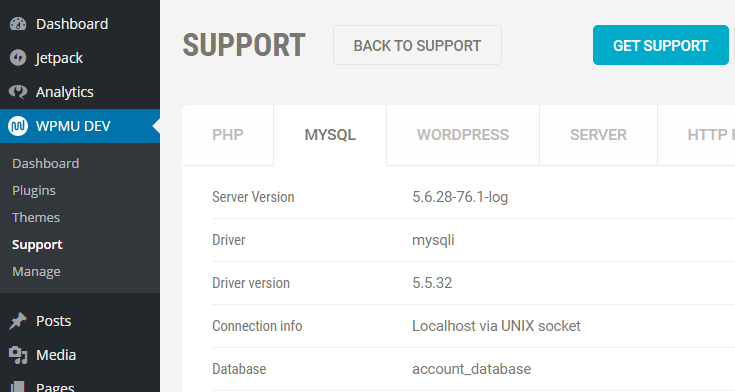Click the SUPPORT page heading
The image size is (735, 392).
tap(244, 45)
